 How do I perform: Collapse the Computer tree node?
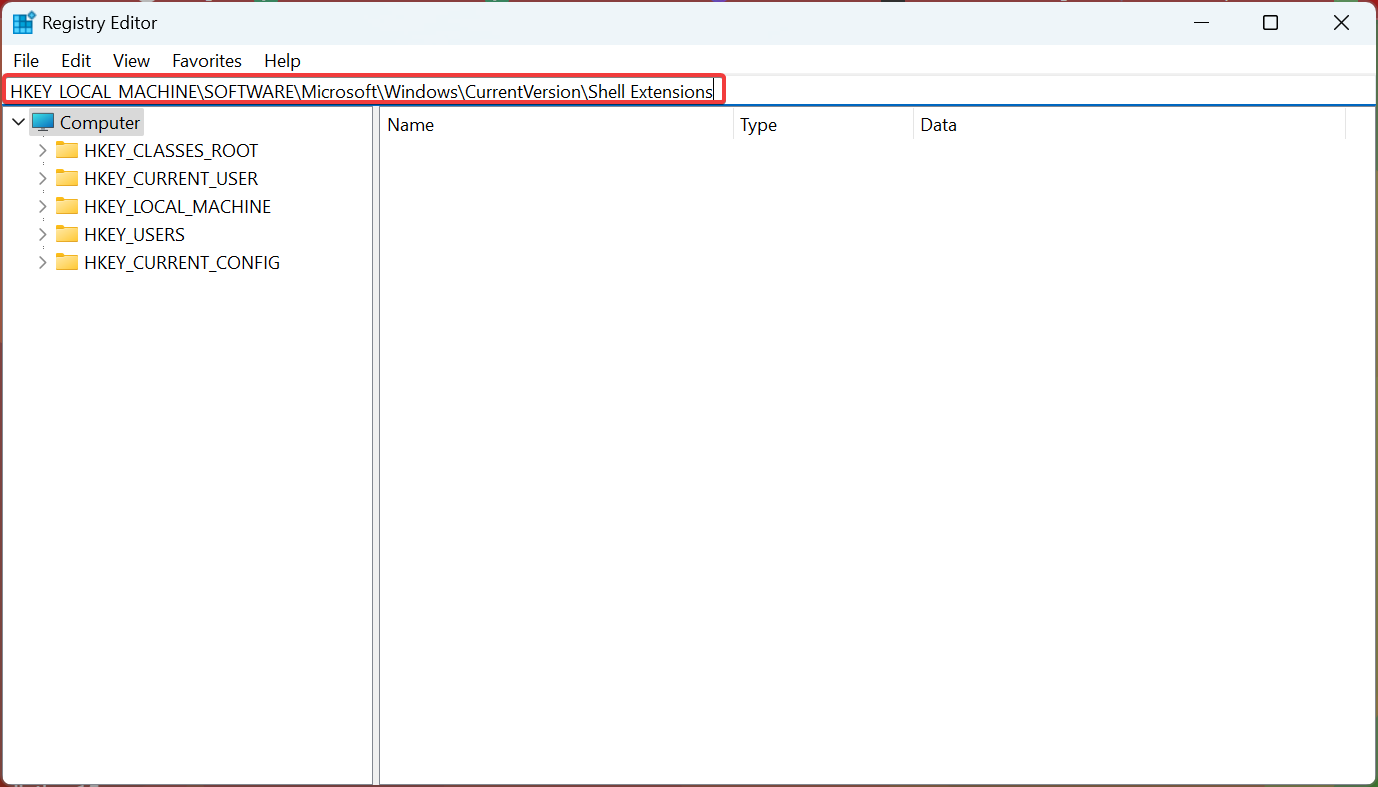coord(18,123)
